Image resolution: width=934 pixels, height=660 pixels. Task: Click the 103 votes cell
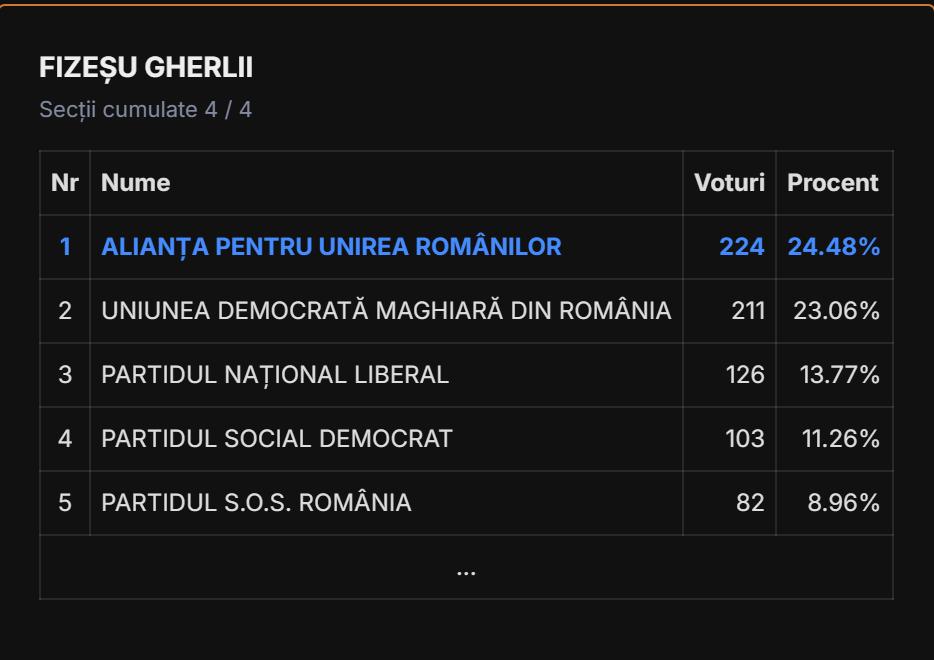pyautogui.click(x=745, y=439)
